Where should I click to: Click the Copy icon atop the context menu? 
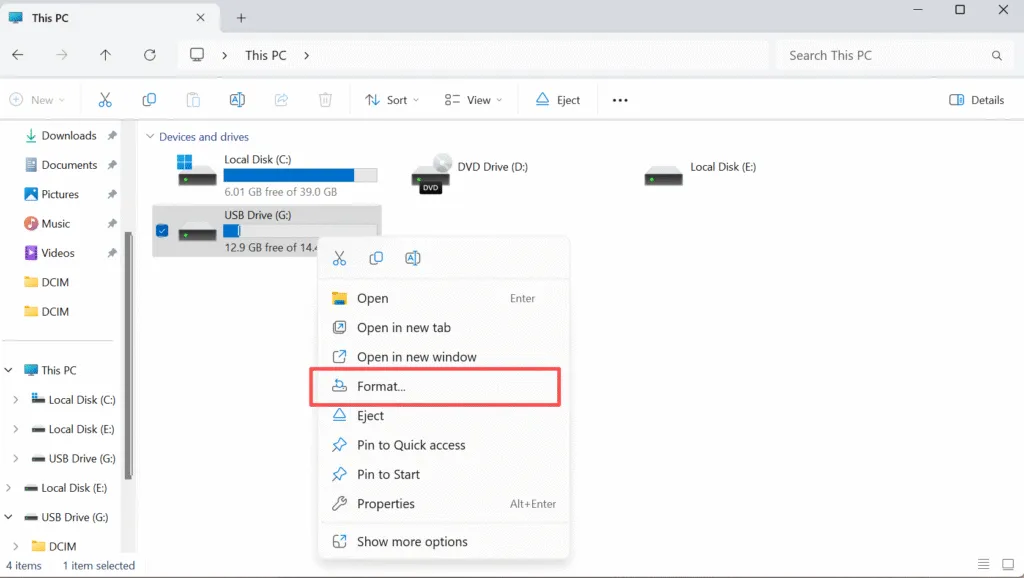click(376, 257)
